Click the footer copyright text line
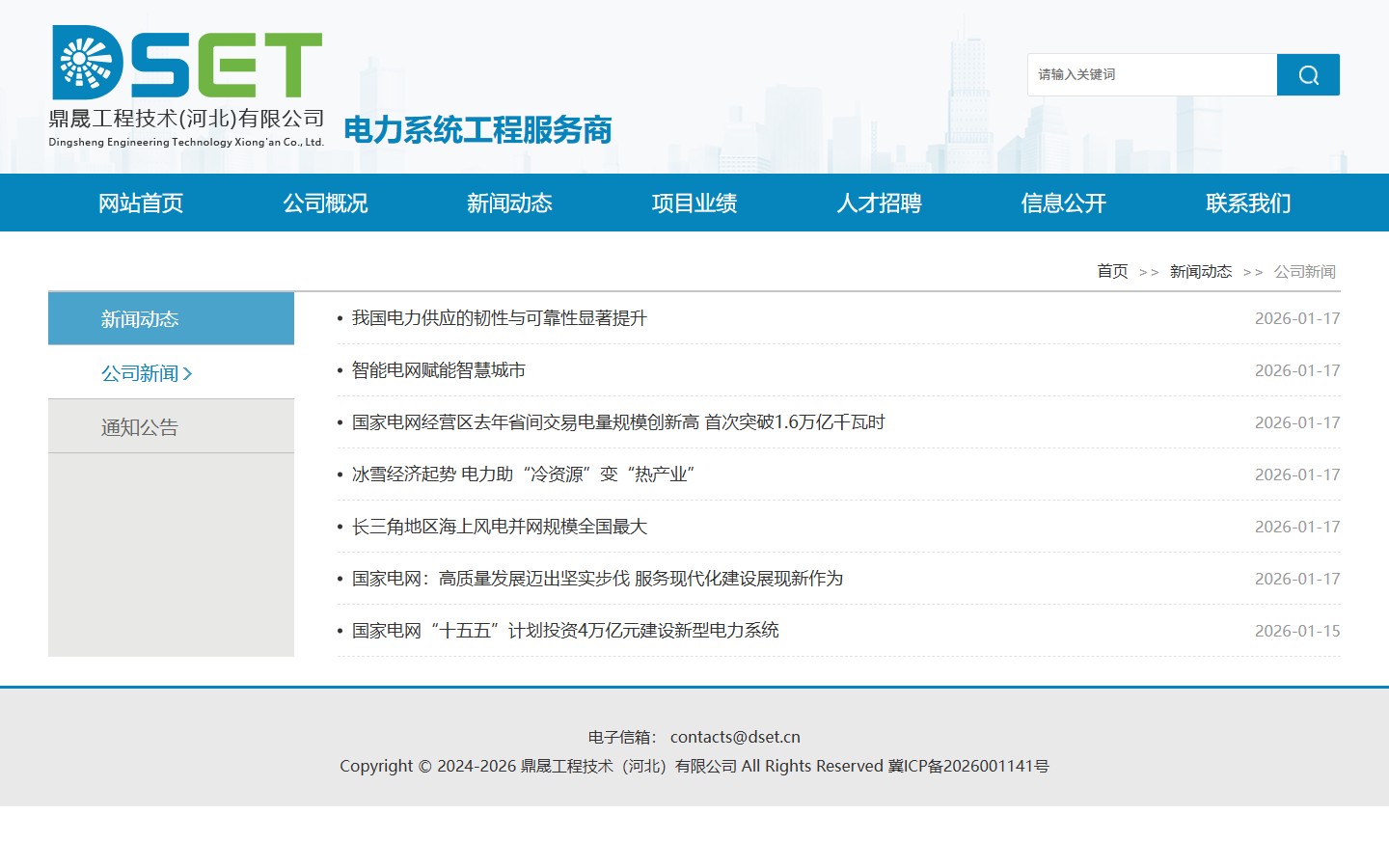This screenshot has height=868, width=1389. point(694,766)
